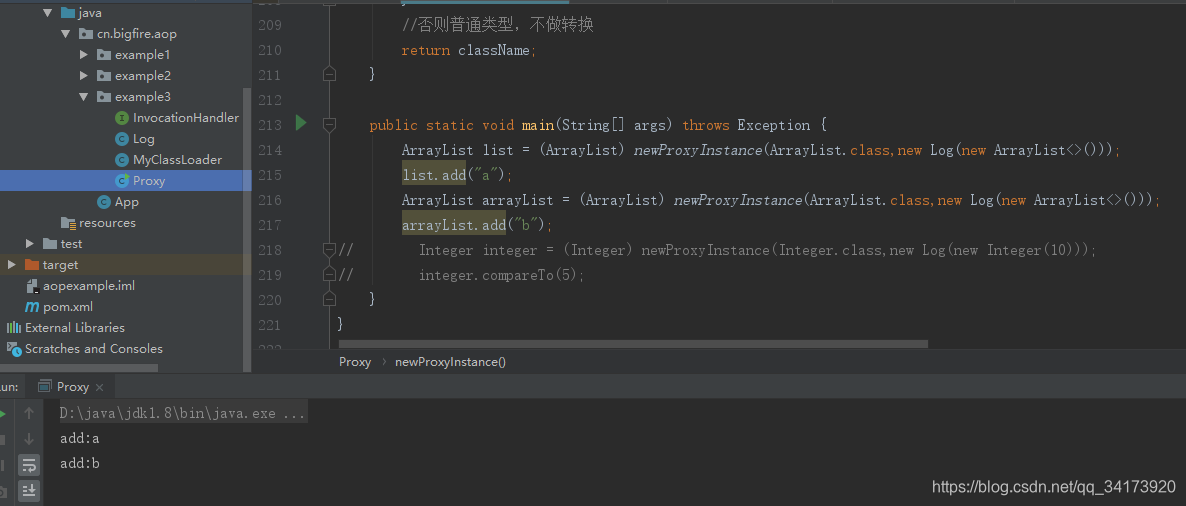Click line number 214 in gutter
This screenshot has height=506, width=1186.
point(269,150)
